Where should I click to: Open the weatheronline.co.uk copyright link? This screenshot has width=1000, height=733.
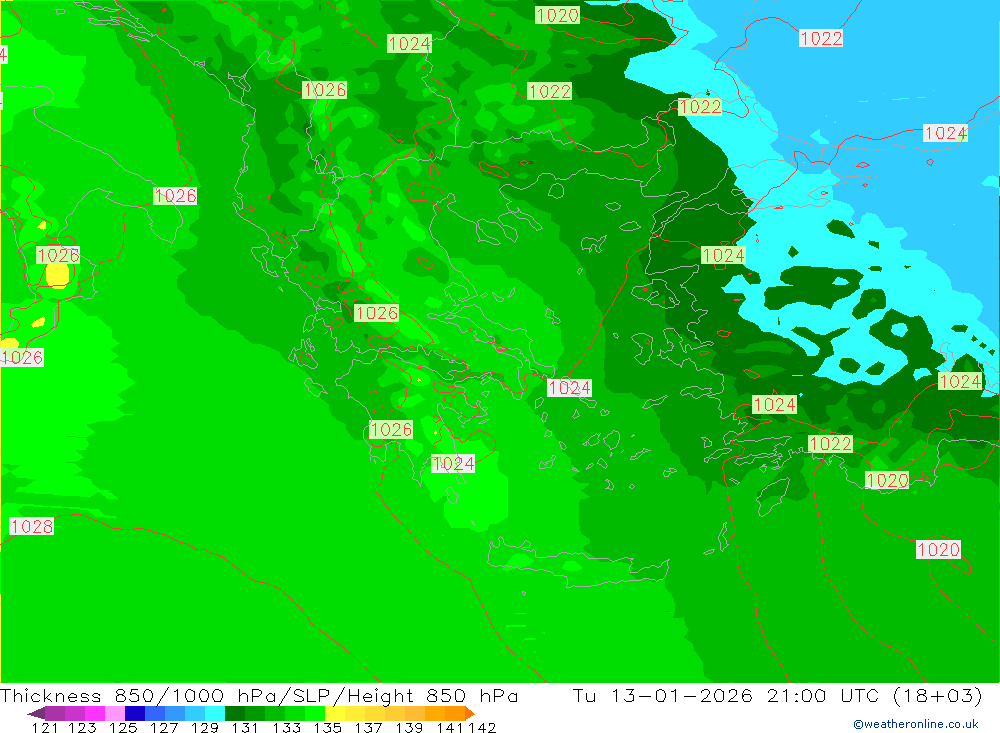point(916,724)
